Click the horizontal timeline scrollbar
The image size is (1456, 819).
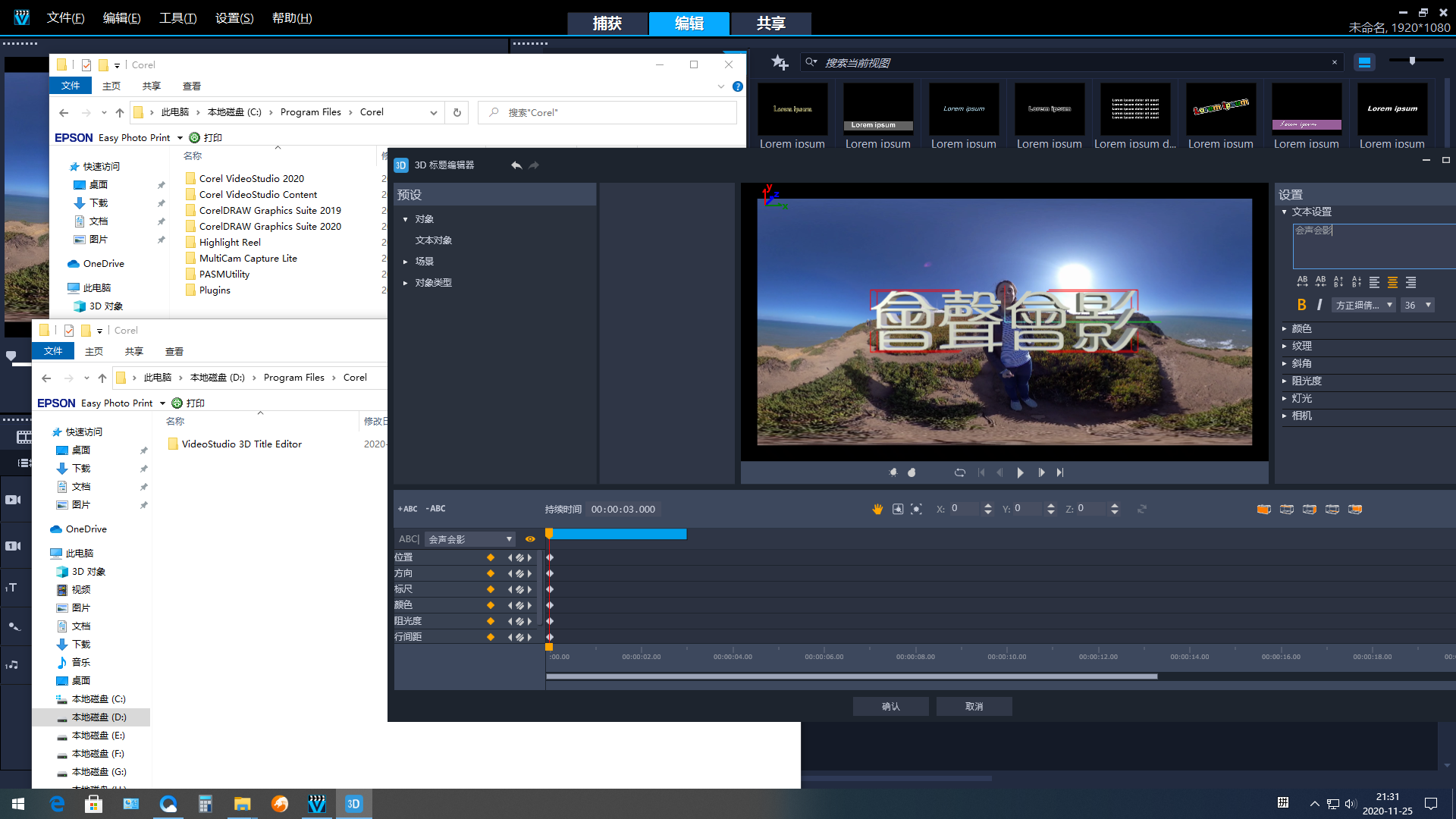tap(852, 676)
